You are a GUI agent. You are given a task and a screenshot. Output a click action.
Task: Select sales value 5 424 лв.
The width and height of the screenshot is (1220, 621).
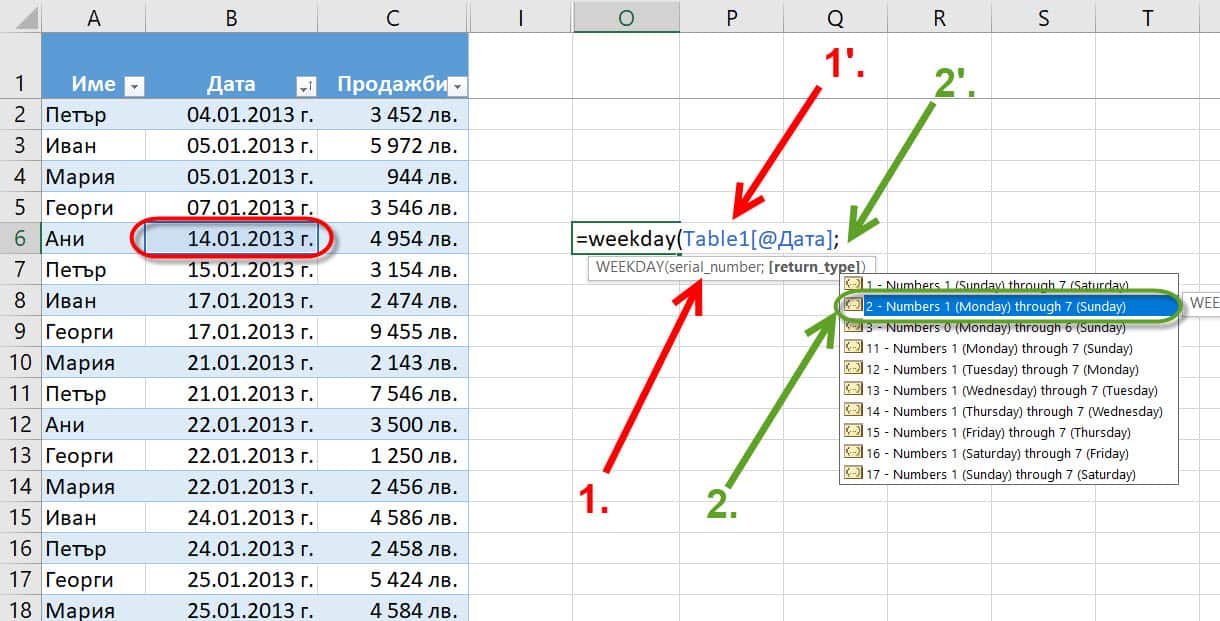393,579
